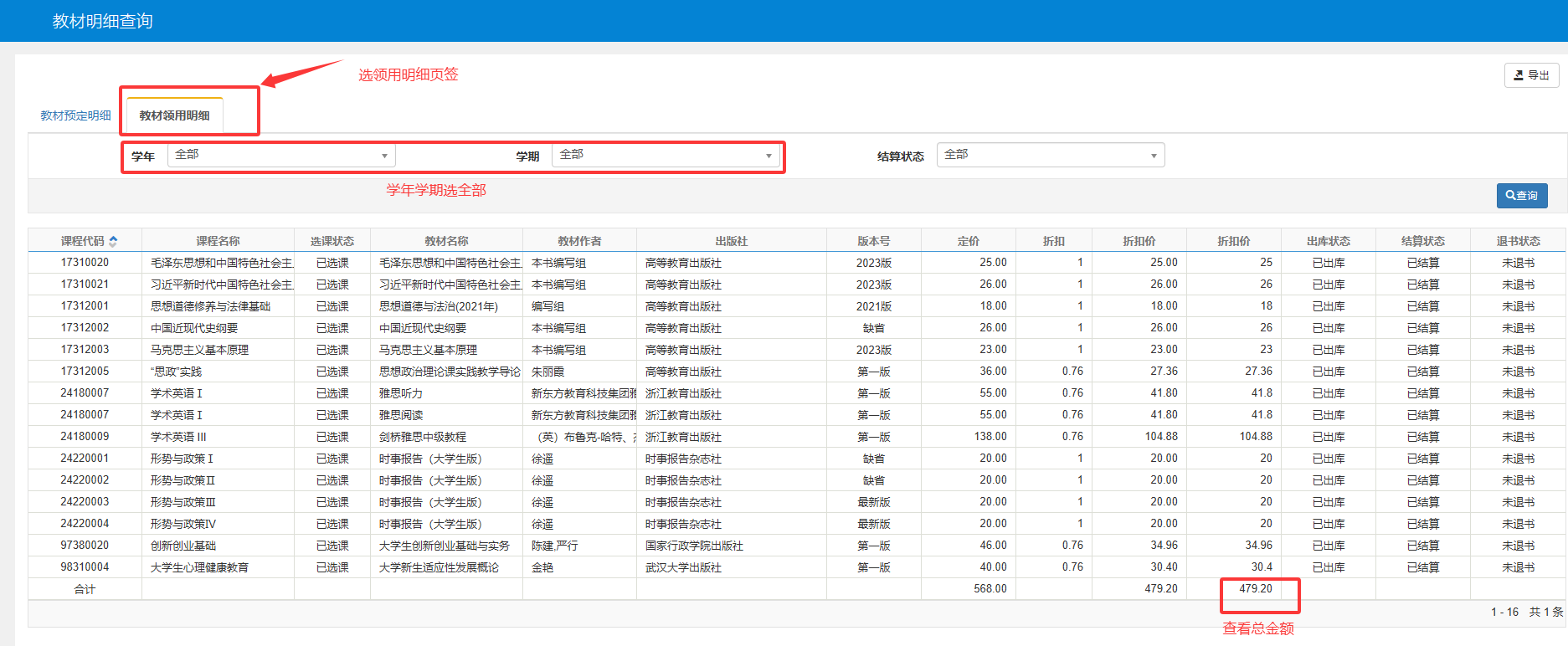Screen dimensions: 1568x646
Task: Click the 折扣 column header
Action: tap(1054, 241)
